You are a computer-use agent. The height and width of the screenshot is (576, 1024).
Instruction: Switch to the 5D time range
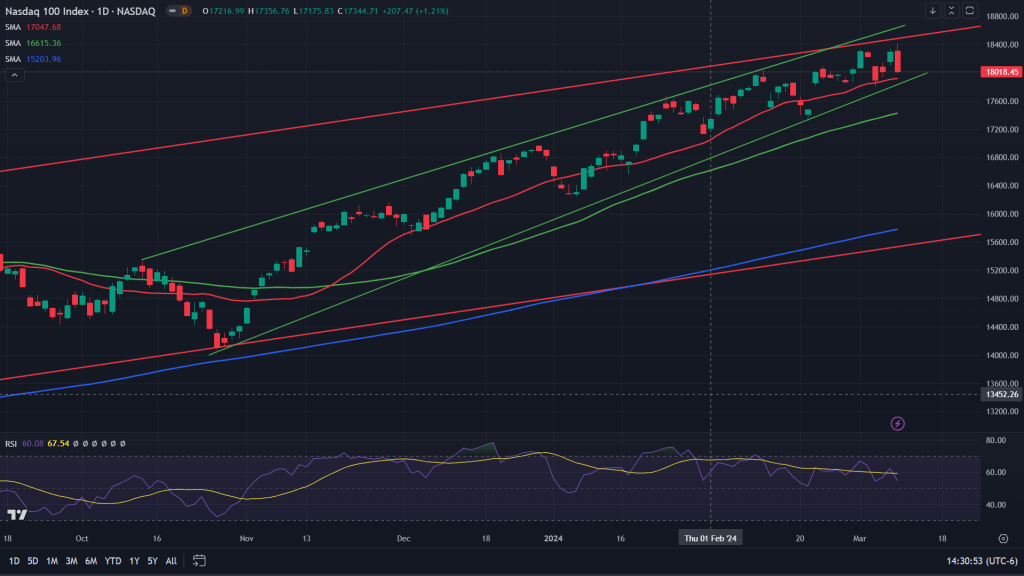[33, 561]
